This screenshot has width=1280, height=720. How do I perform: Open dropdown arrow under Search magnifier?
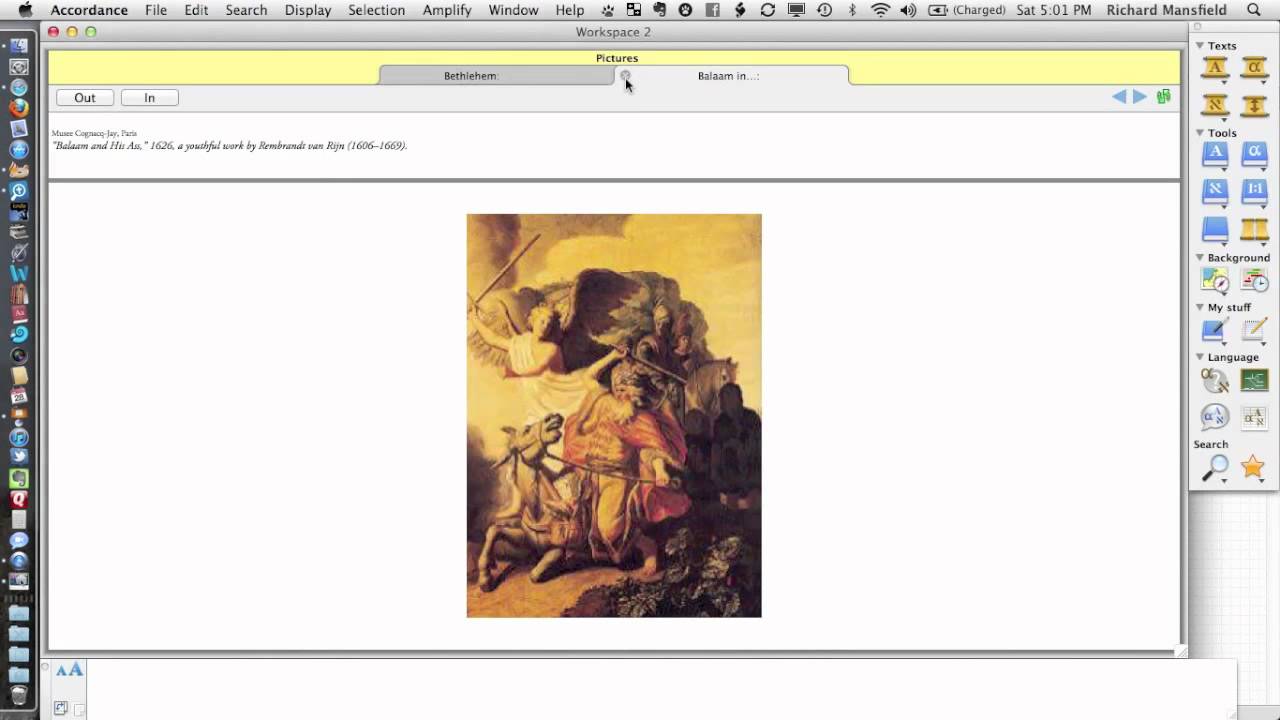pyautogui.click(x=1224, y=482)
